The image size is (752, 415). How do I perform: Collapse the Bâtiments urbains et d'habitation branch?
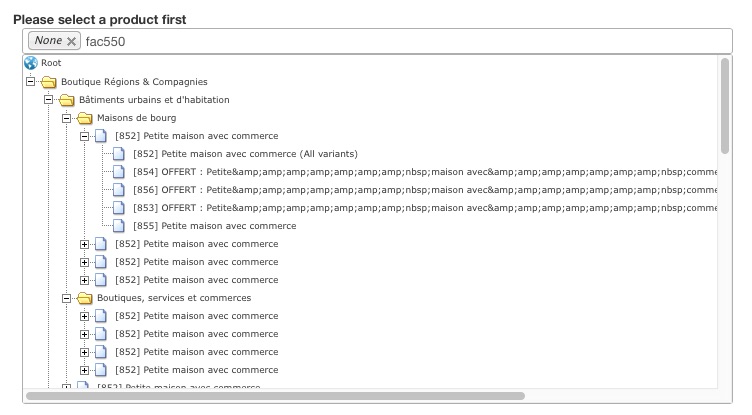pyautogui.click(x=49, y=100)
